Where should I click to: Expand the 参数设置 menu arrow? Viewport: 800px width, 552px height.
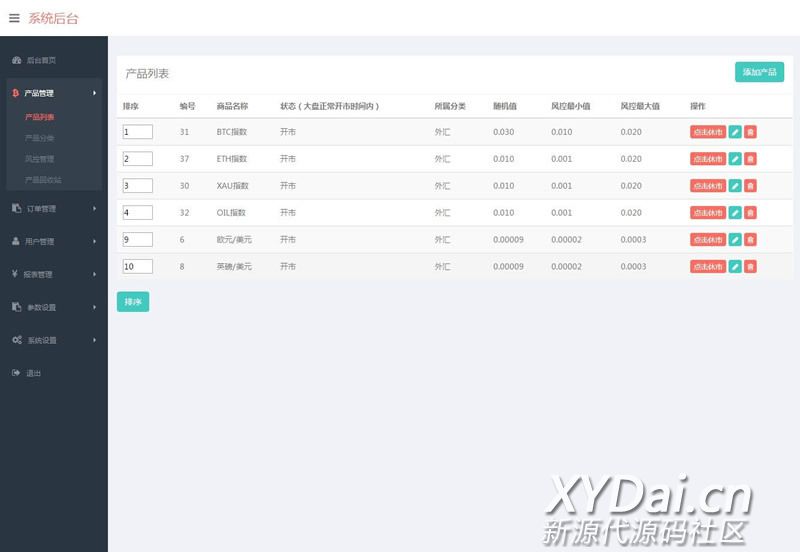[x=94, y=307]
